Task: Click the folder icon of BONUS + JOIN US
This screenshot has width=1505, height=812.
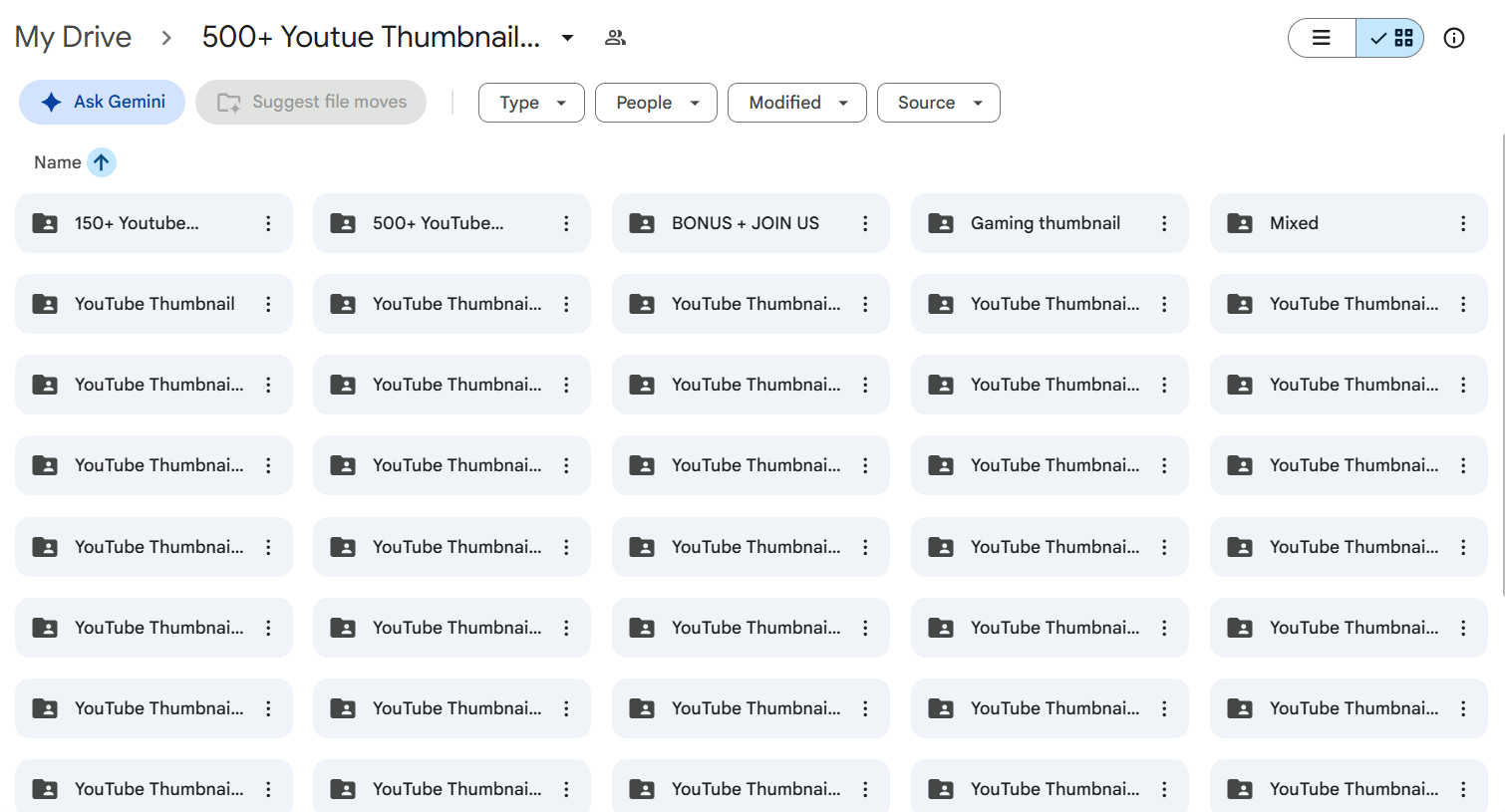Action: (x=642, y=223)
